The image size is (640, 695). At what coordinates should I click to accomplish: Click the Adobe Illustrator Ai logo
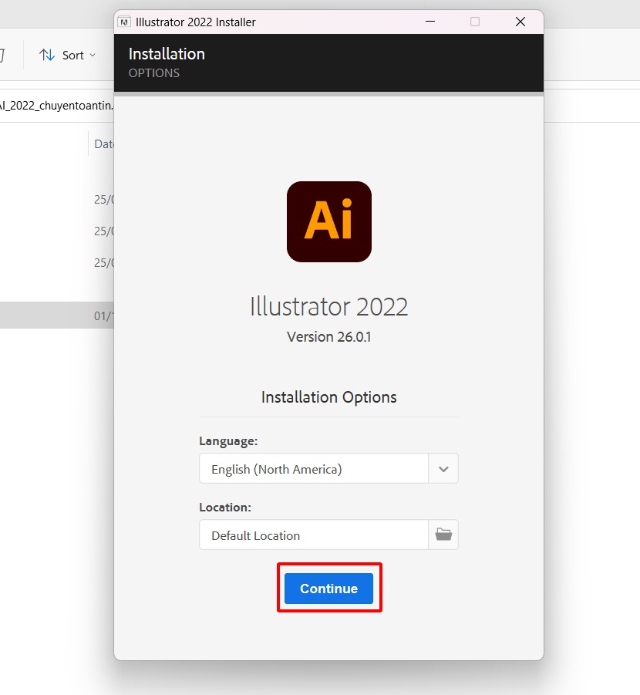329,221
